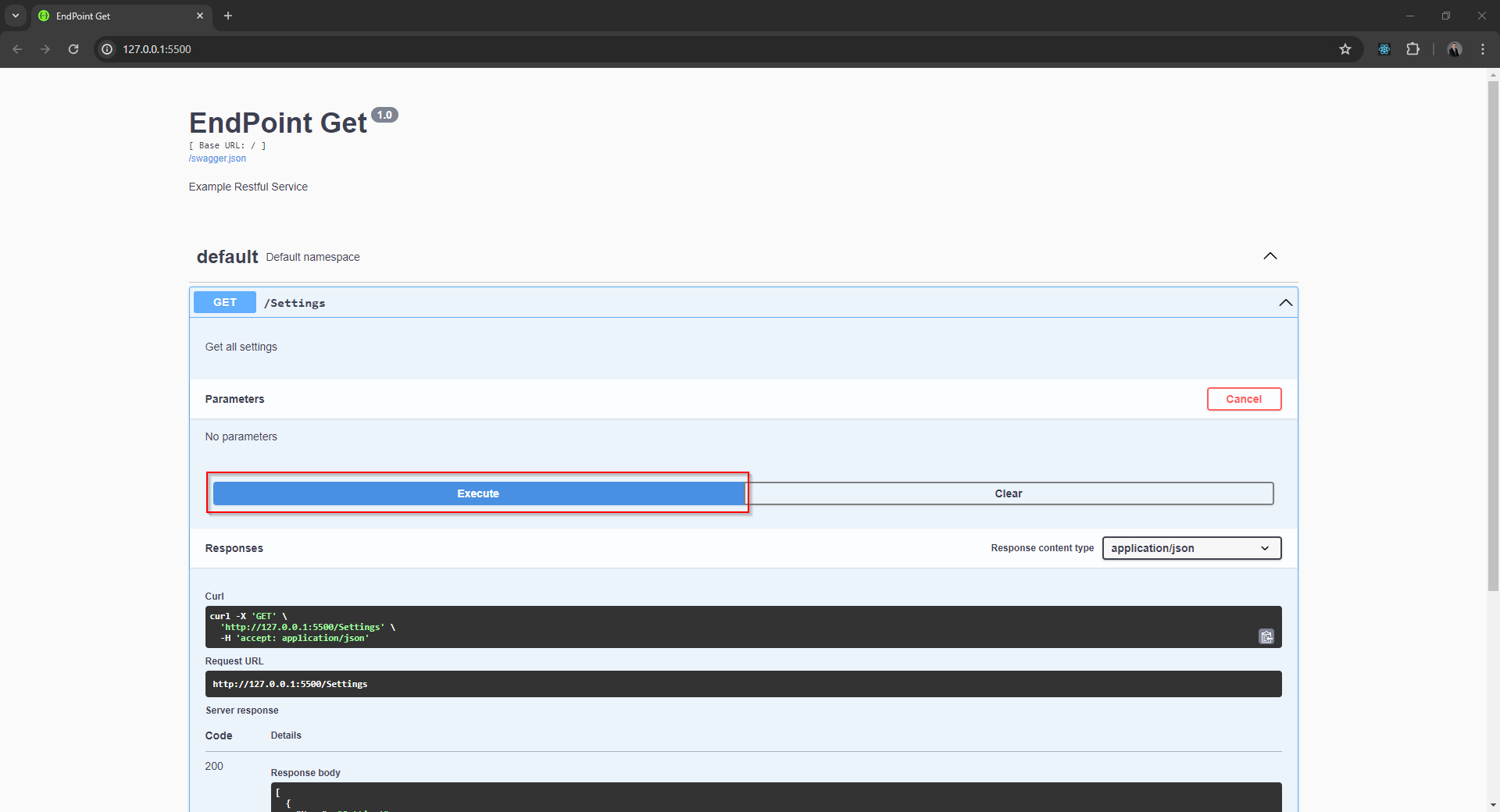Open the Chrome profile avatar
The image size is (1500, 812).
(x=1454, y=49)
